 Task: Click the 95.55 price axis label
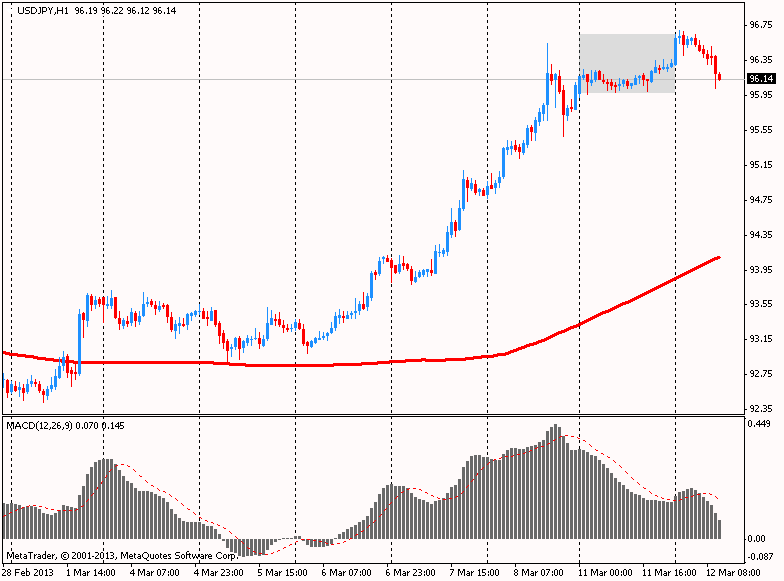(x=761, y=130)
